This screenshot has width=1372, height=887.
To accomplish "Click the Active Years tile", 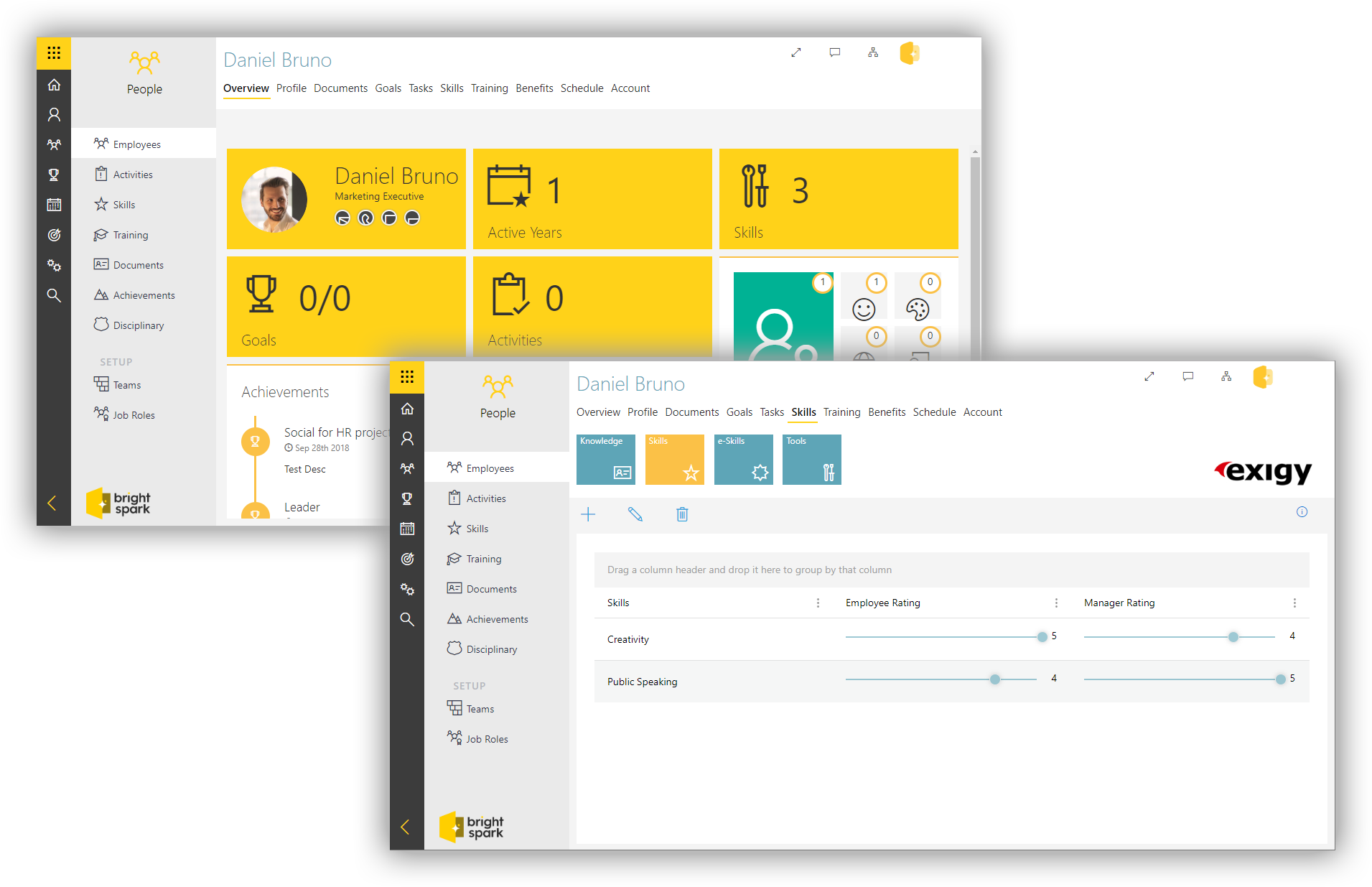I will coord(592,199).
